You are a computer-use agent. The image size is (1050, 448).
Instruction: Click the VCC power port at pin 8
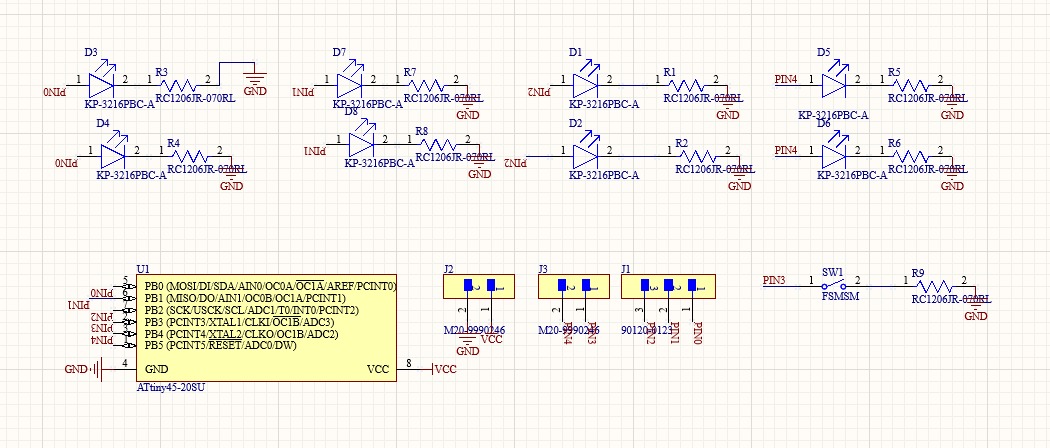point(445,369)
